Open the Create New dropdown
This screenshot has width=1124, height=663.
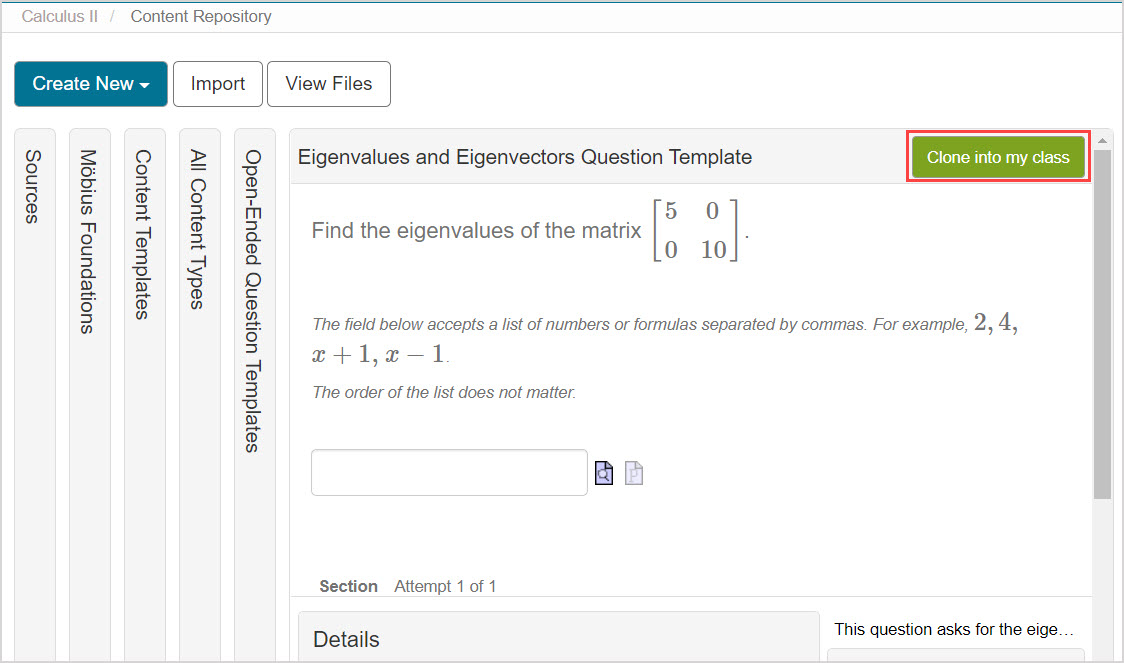[91, 84]
